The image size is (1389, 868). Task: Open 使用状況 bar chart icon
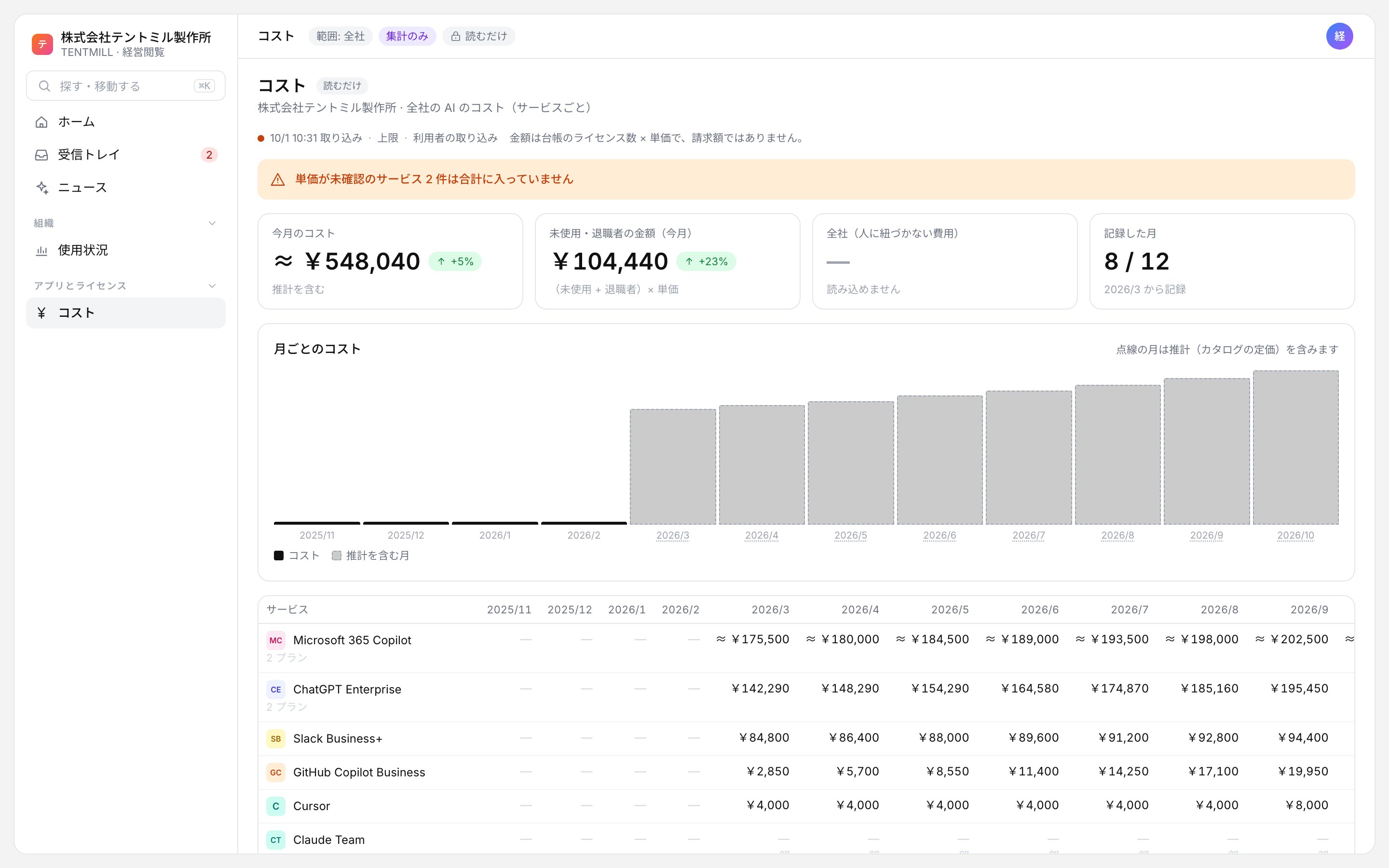(x=41, y=250)
